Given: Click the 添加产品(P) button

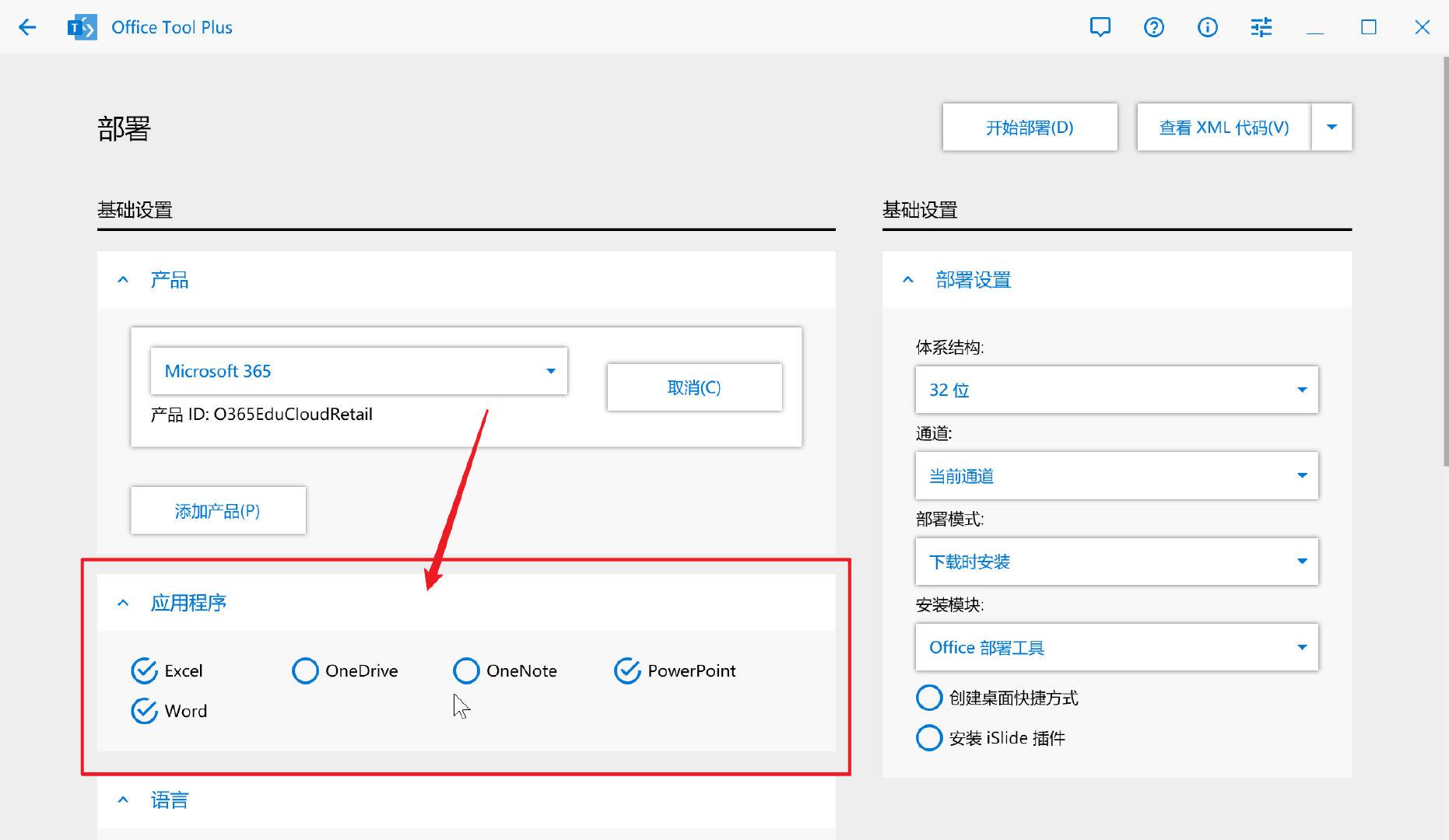Looking at the screenshot, I should pos(218,511).
